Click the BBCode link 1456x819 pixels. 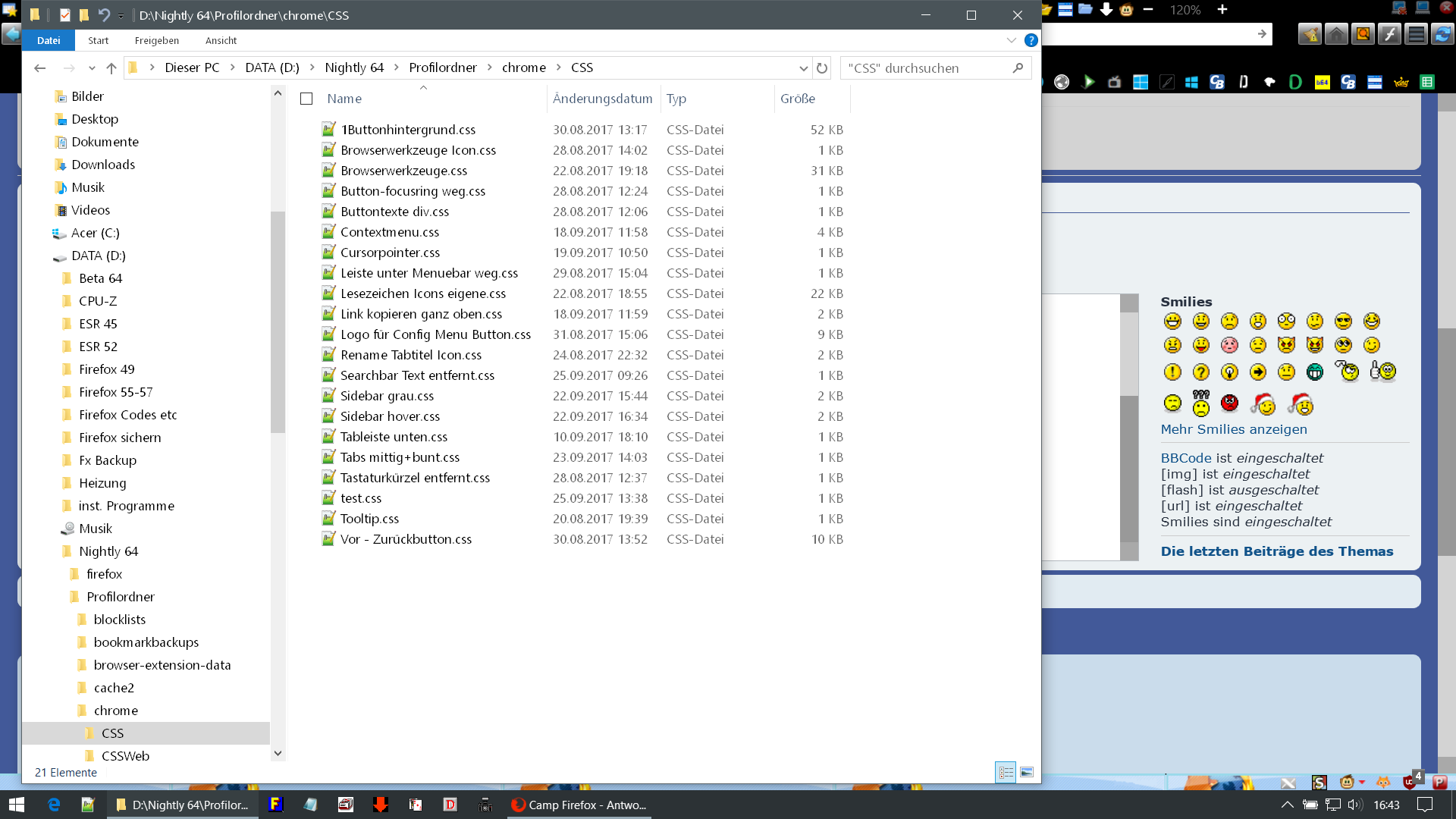[x=1185, y=458]
